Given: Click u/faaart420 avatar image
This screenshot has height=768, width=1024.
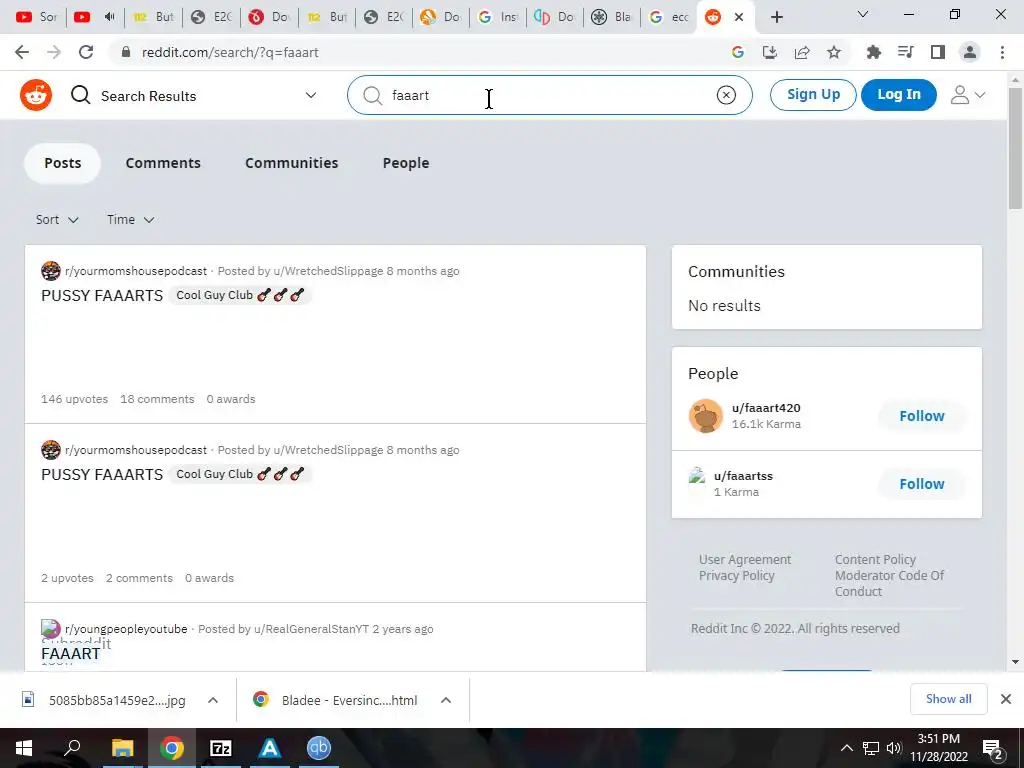Looking at the screenshot, I should pyautogui.click(x=705, y=415).
